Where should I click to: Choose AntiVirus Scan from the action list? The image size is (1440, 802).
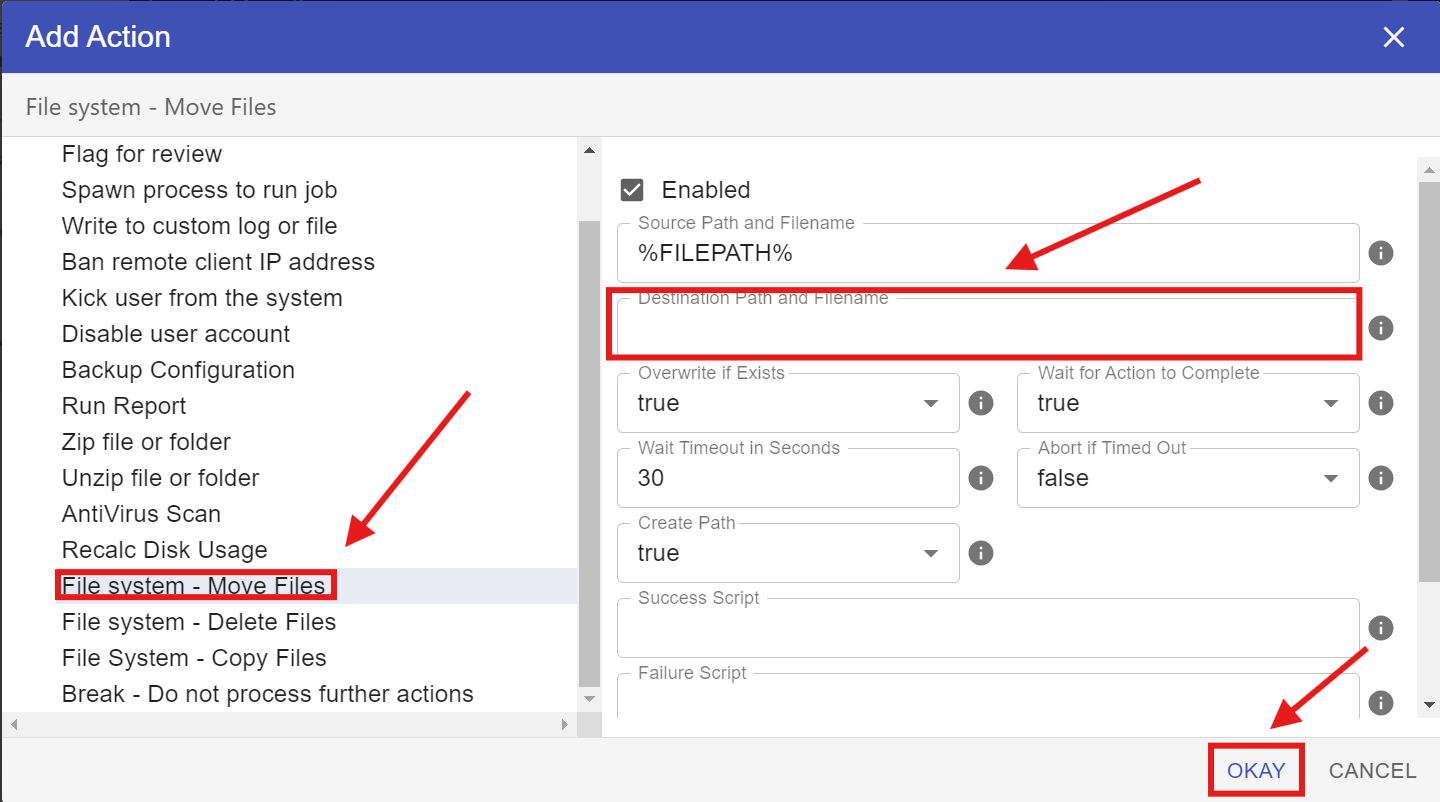pos(141,514)
